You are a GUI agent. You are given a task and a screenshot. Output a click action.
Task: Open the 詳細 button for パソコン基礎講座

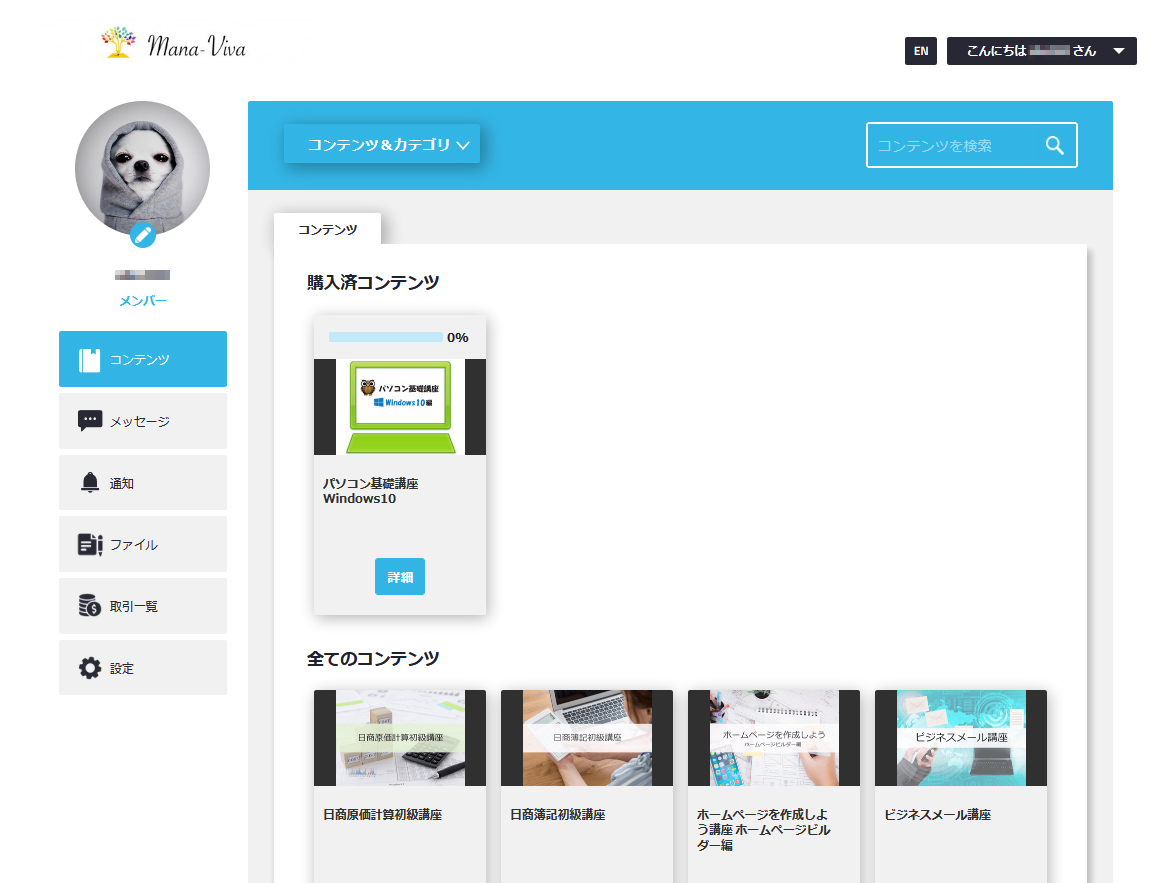pos(399,577)
